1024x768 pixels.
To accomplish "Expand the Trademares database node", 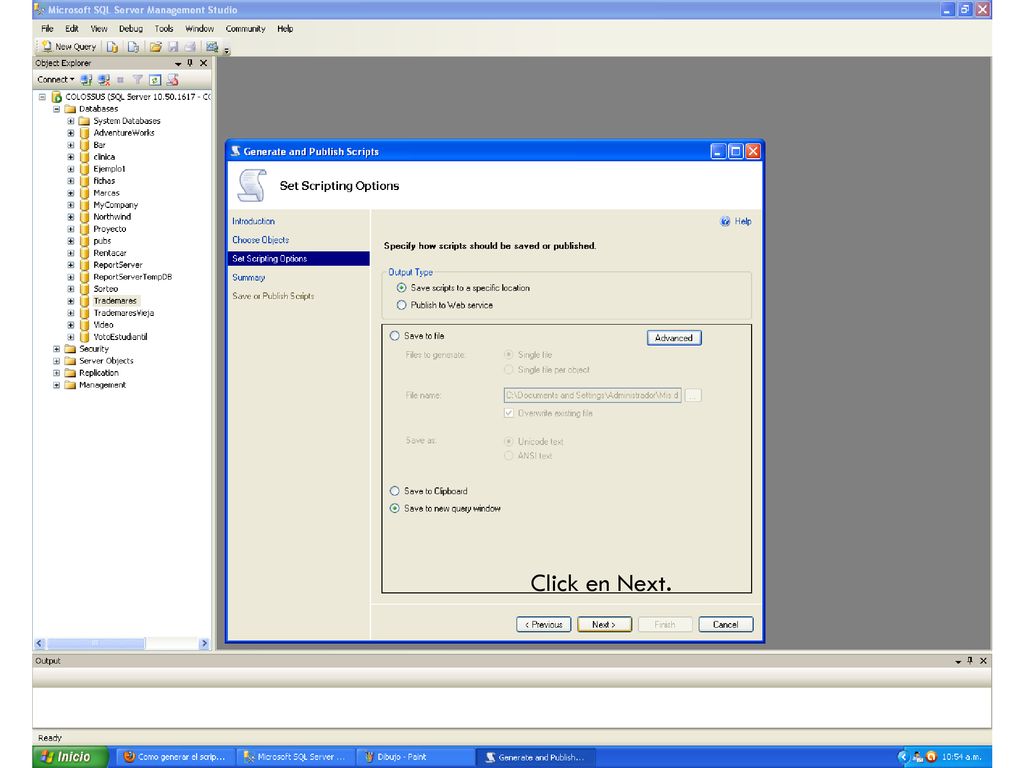I will (x=71, y=301).
